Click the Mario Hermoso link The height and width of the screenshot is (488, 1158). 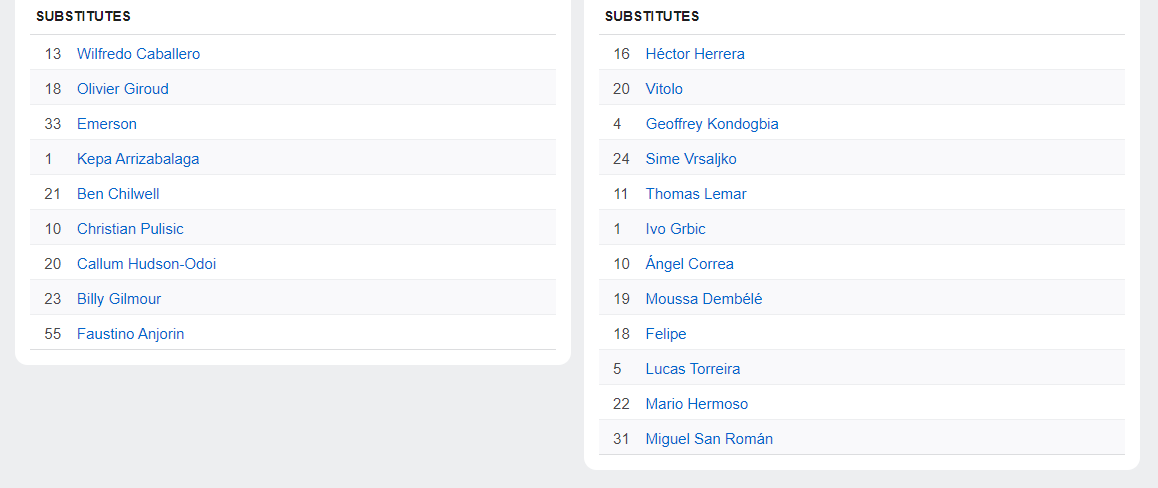(x=696, y=404)
